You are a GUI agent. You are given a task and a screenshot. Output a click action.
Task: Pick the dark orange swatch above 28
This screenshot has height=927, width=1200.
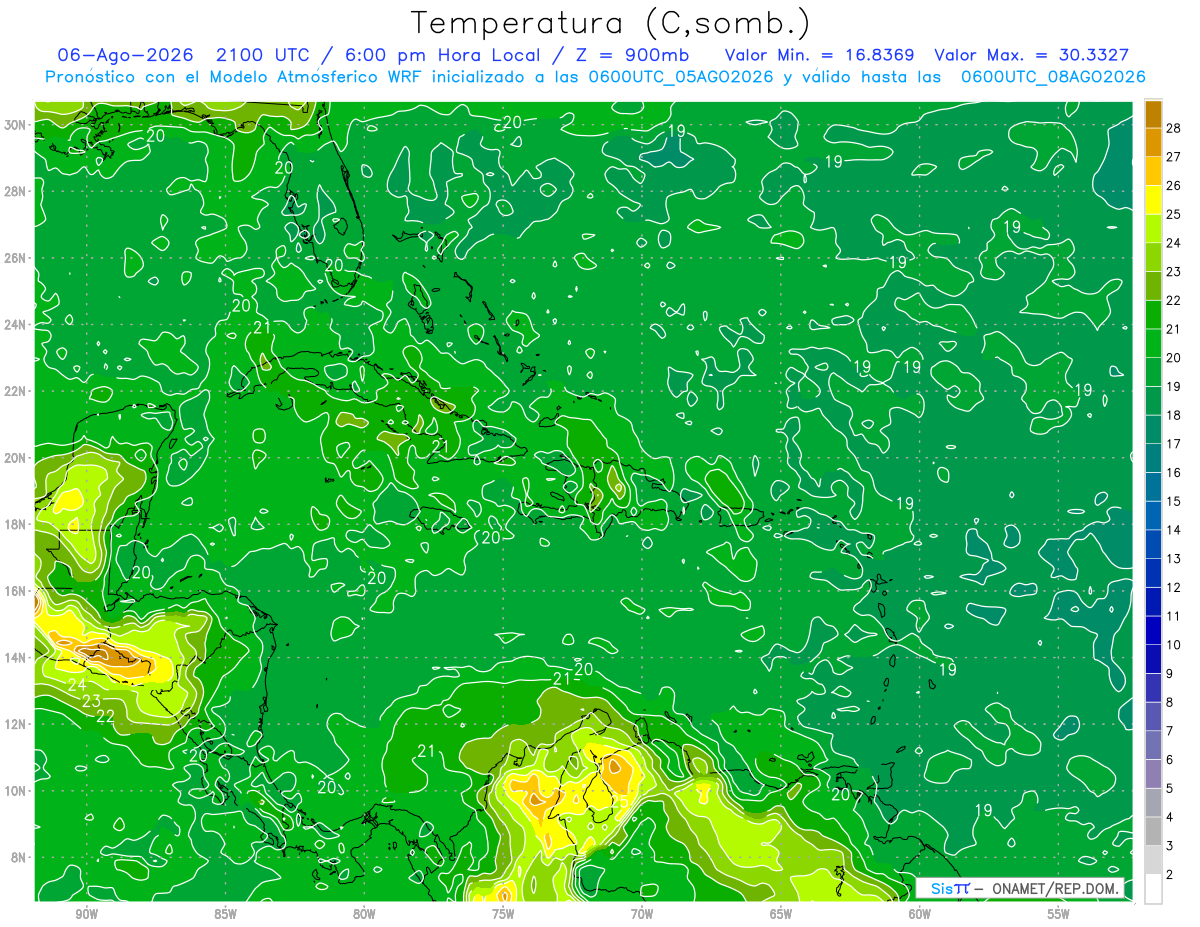pos(1153,114)
